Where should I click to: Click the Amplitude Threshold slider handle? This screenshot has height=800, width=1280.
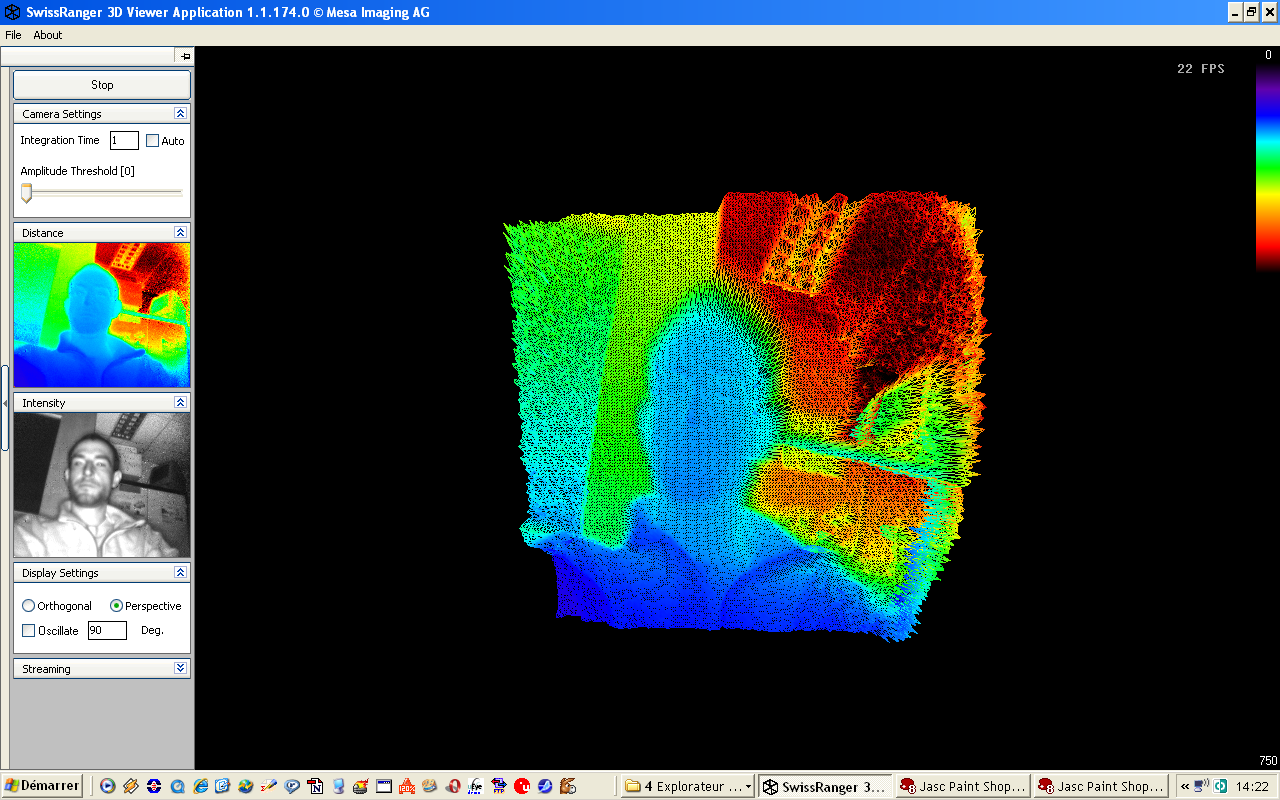pyautogui.click(x=27, y=192)
